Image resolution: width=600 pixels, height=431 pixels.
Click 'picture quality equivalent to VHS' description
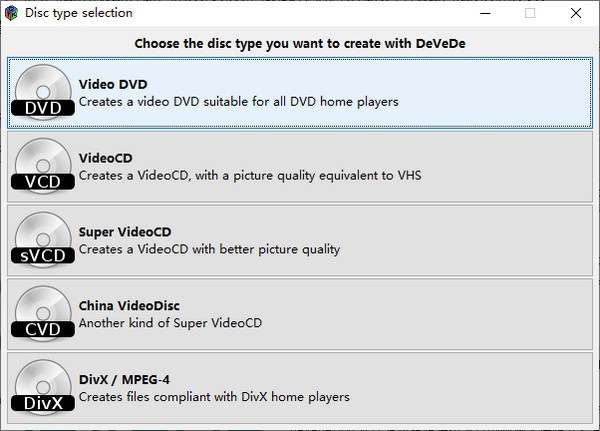(x=327, y=176)
